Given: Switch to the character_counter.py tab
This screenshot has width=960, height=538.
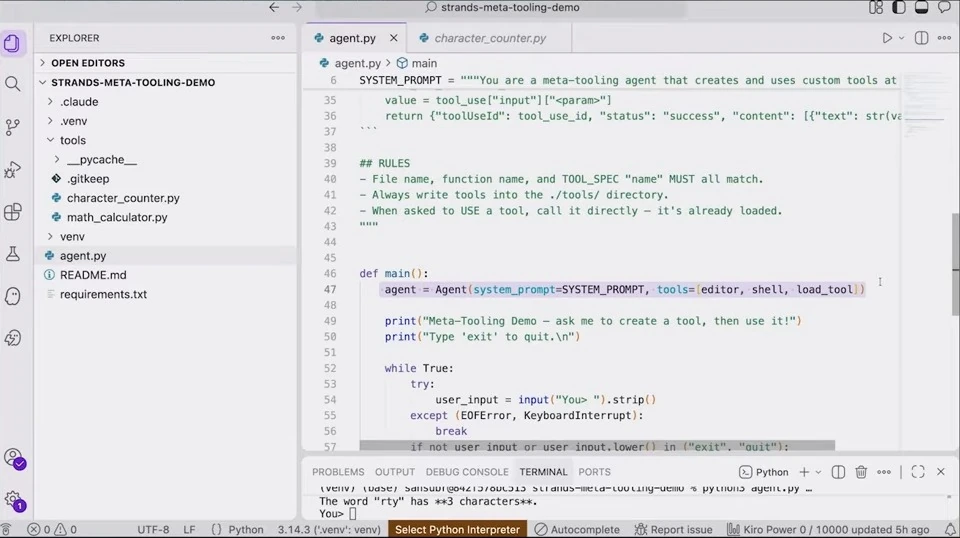Looking at the screenshot, I should [x=489, y=38].
